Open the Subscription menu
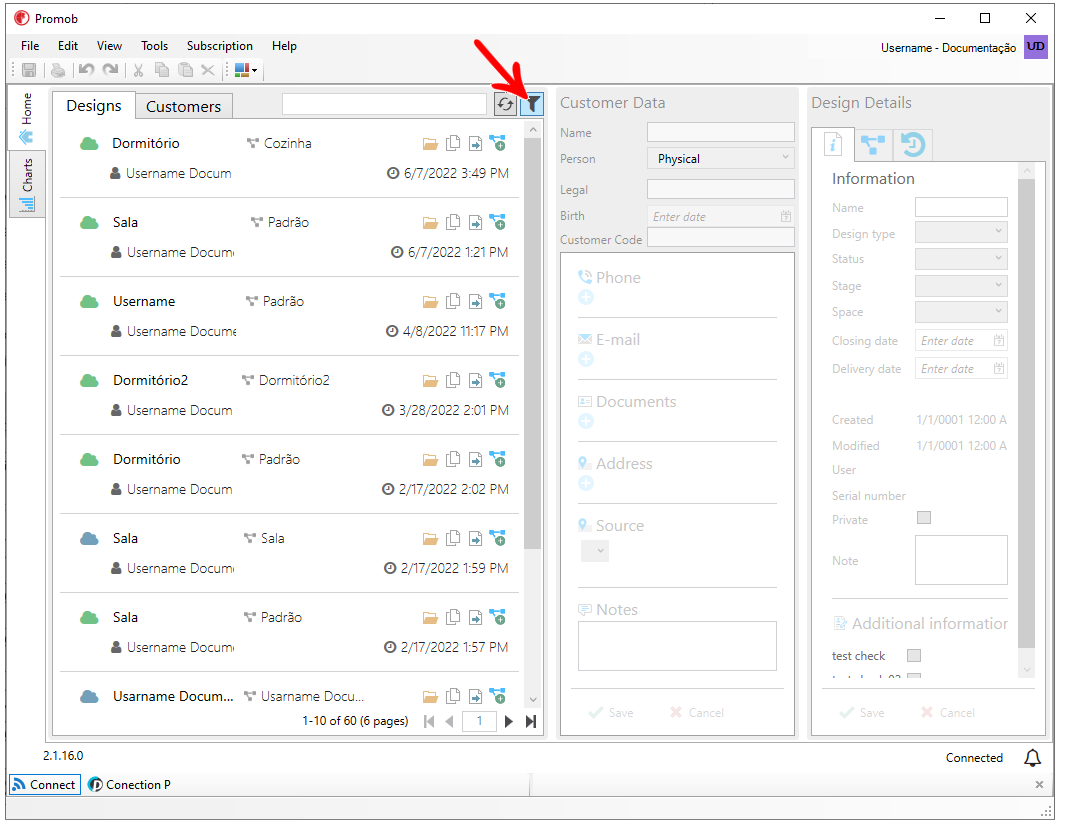Image resolution: width=1072 pixels, height=824 pixels. pyautogui.click(x=219, y=46)
